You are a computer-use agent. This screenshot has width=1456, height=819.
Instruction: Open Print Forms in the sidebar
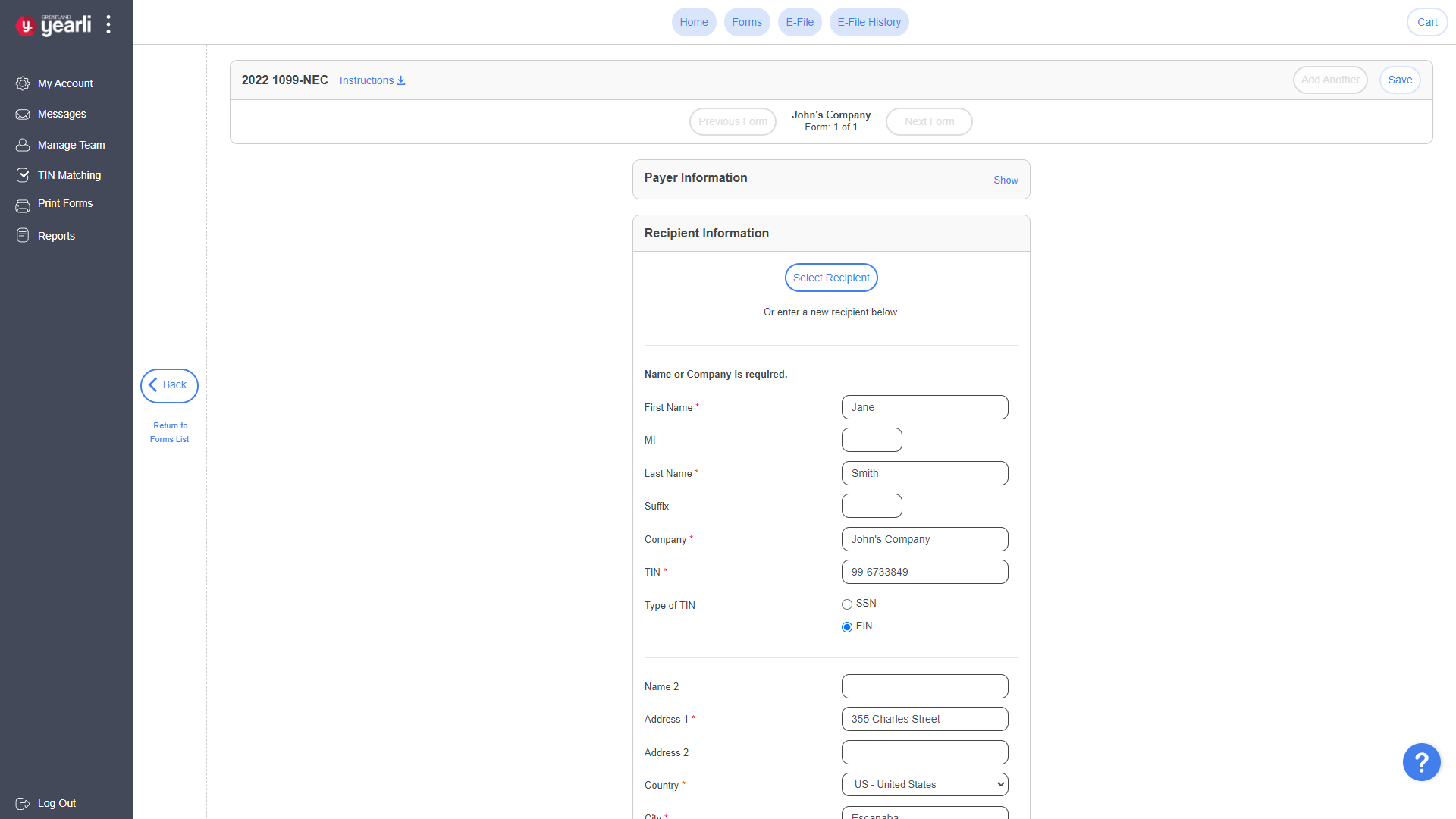pos(65,203)
